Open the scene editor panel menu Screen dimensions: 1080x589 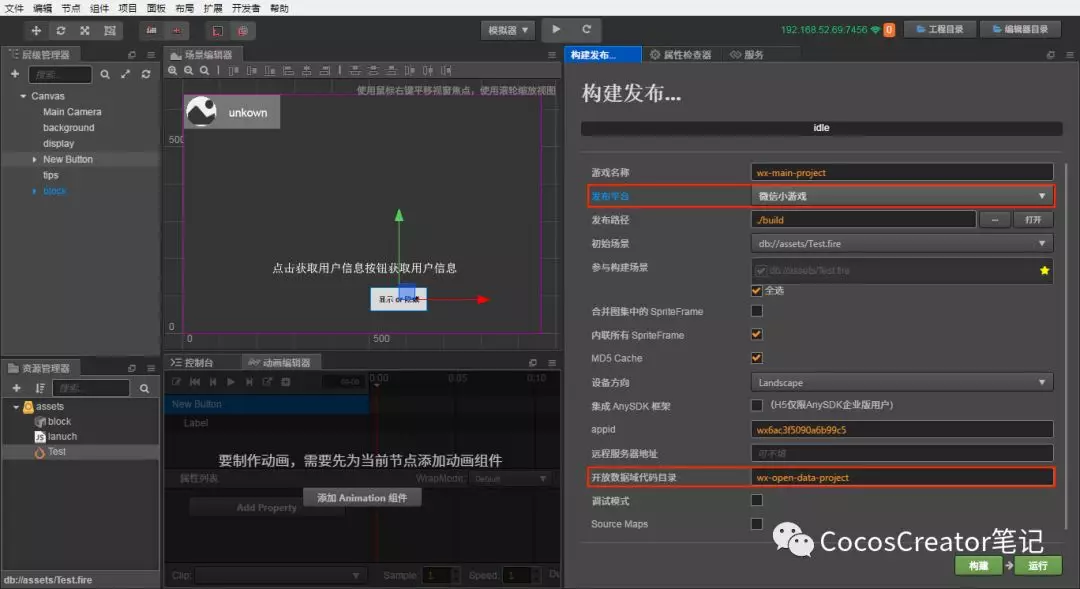pos(552,54)
